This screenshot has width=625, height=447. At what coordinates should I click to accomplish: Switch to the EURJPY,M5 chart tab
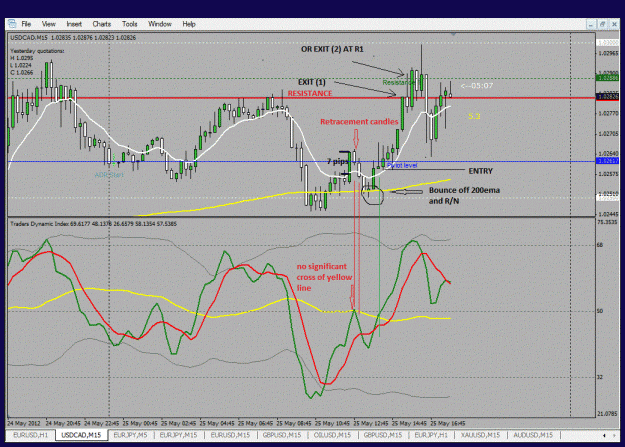click(130, 435)
